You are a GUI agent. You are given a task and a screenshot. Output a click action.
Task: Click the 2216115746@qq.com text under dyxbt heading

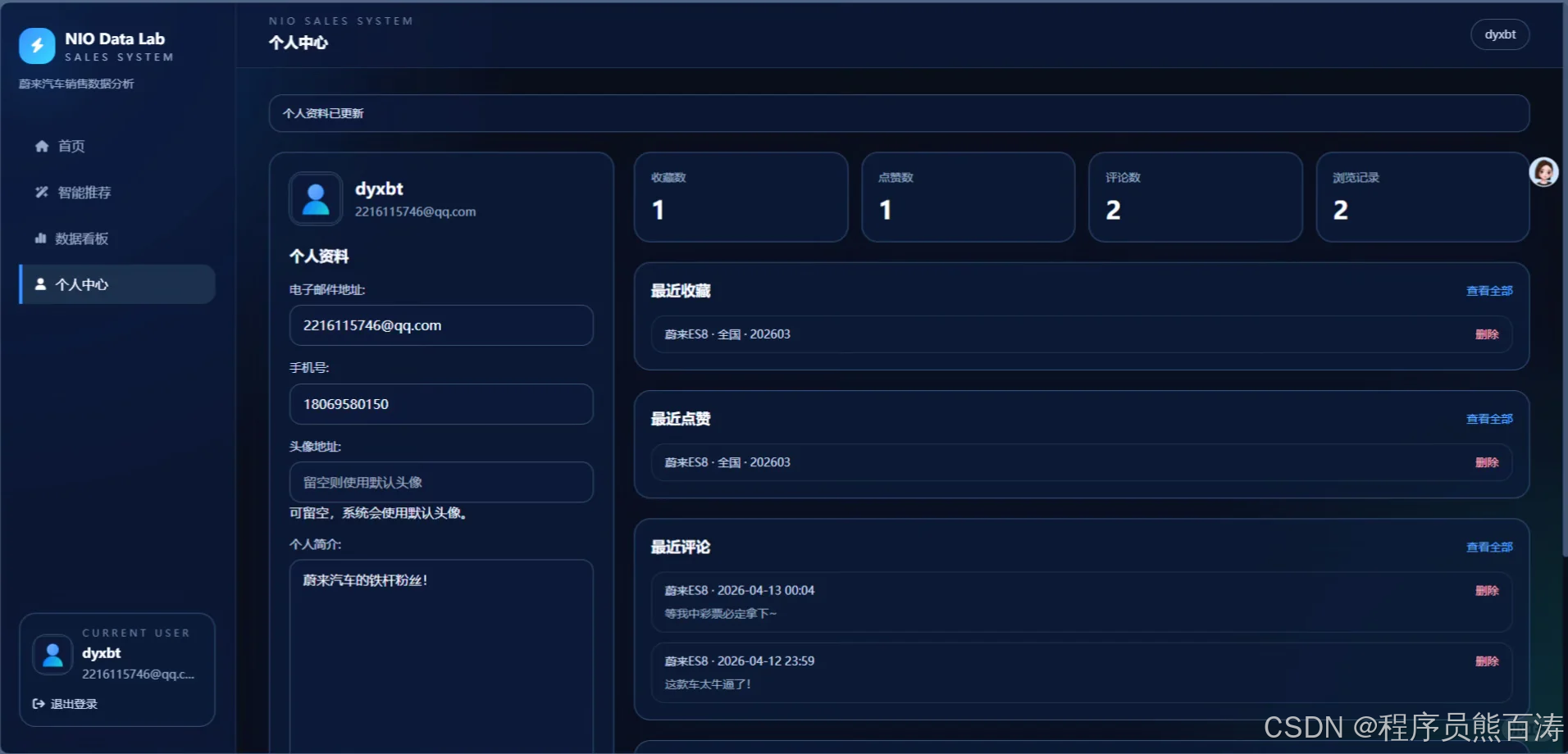[x=415, y=211]
